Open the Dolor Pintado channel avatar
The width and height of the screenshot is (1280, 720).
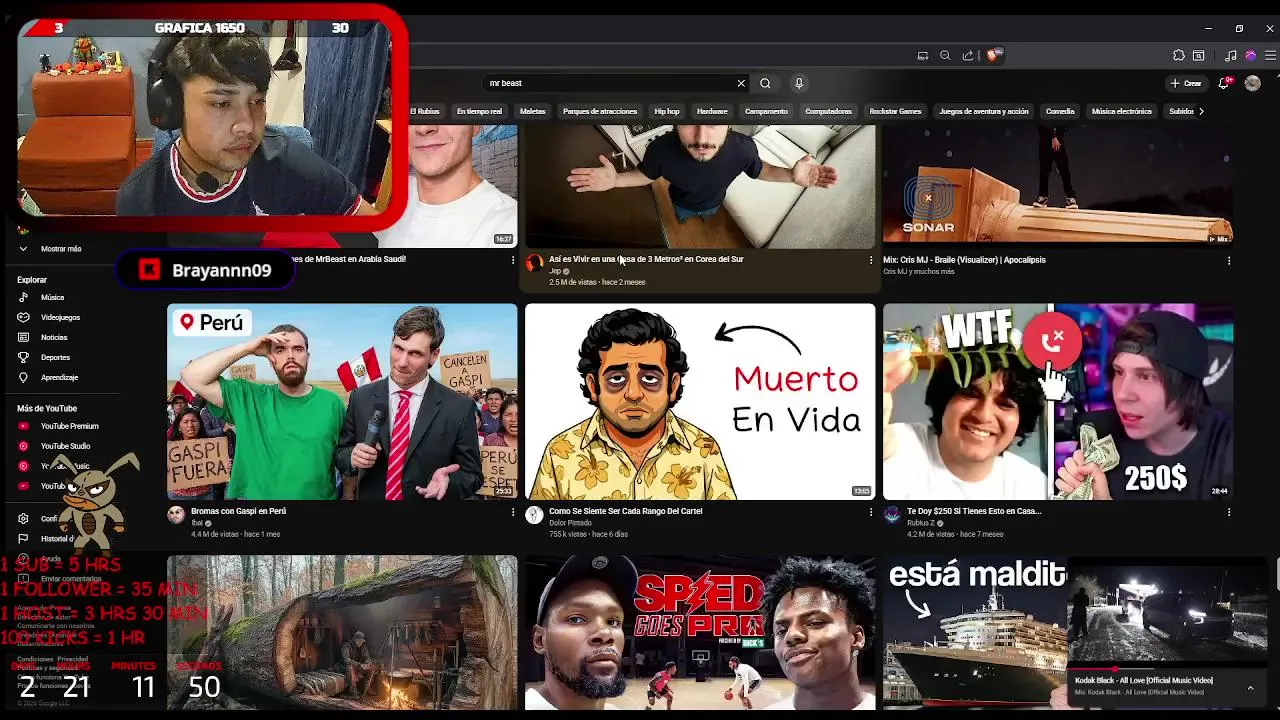(x=534, y=514)
